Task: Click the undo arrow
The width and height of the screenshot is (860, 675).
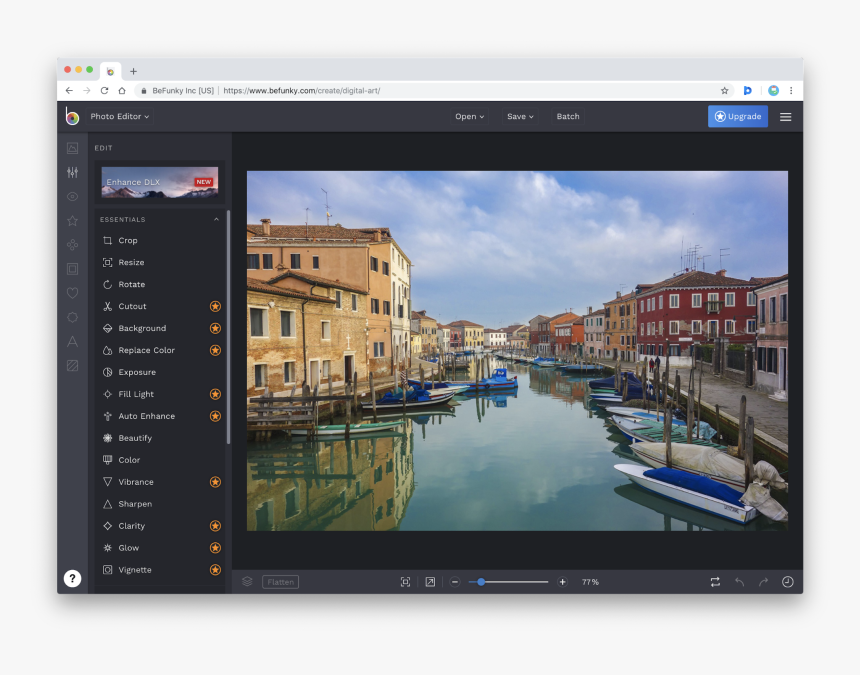Action: click(x=739, y=582)
